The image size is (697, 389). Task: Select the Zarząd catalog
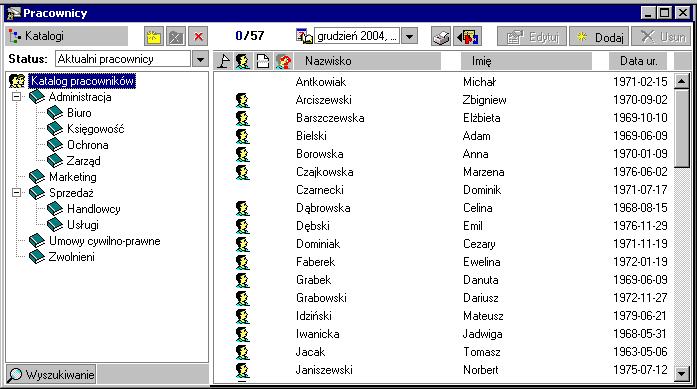[x=84, y=161]
